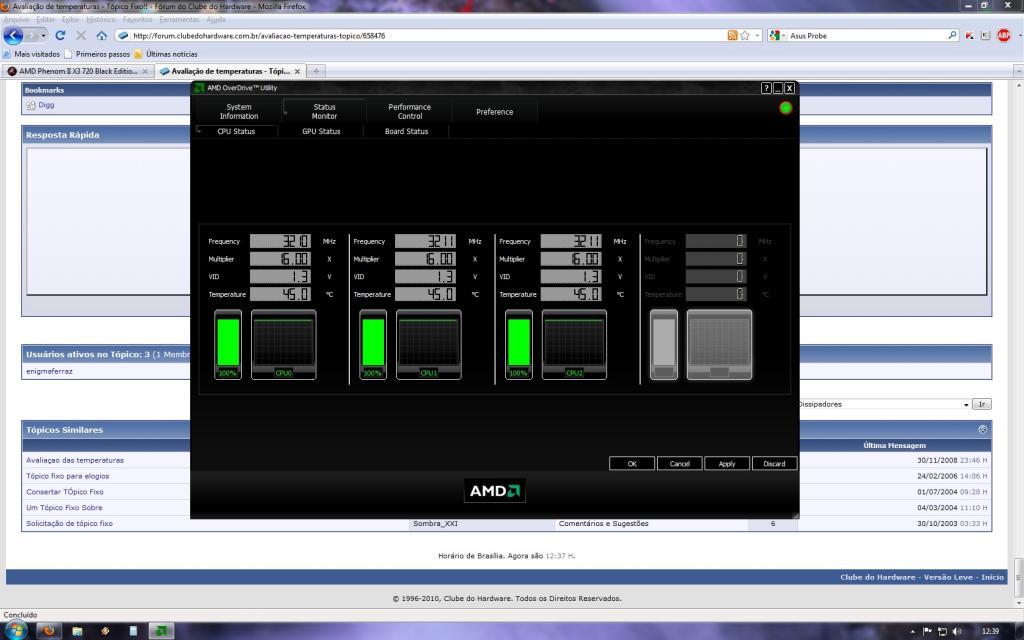Click the AMD logo at the dialog bottom
Screen dimensions: 1024x640
(494, 491)
